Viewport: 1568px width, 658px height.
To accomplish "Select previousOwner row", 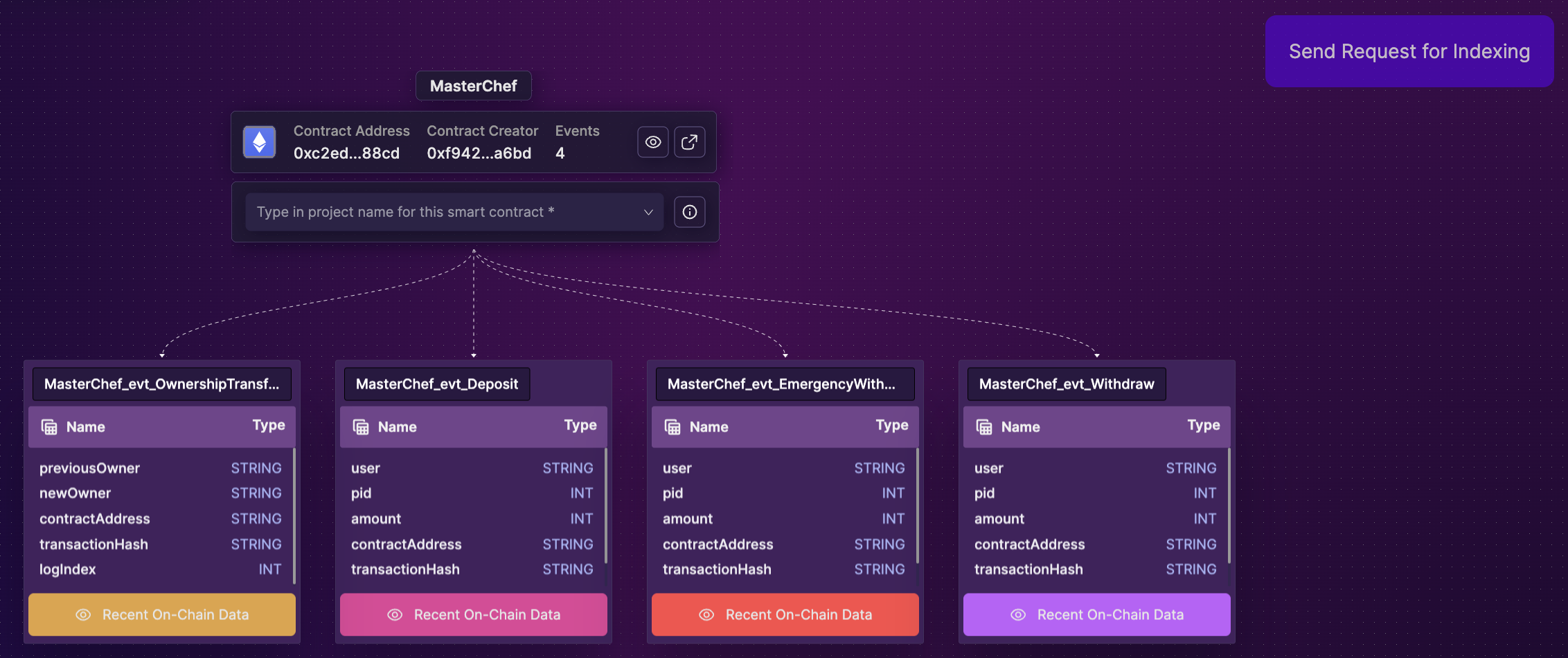I will click(x=161, y=468).
